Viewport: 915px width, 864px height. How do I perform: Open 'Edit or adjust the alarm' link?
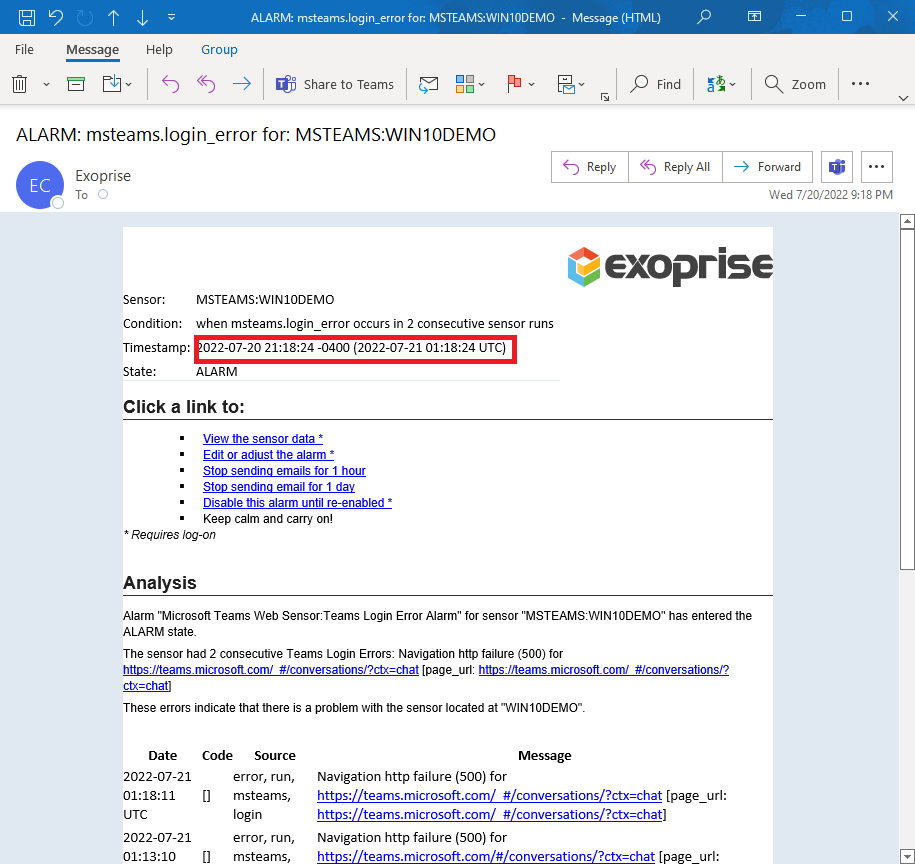(268, 454)
